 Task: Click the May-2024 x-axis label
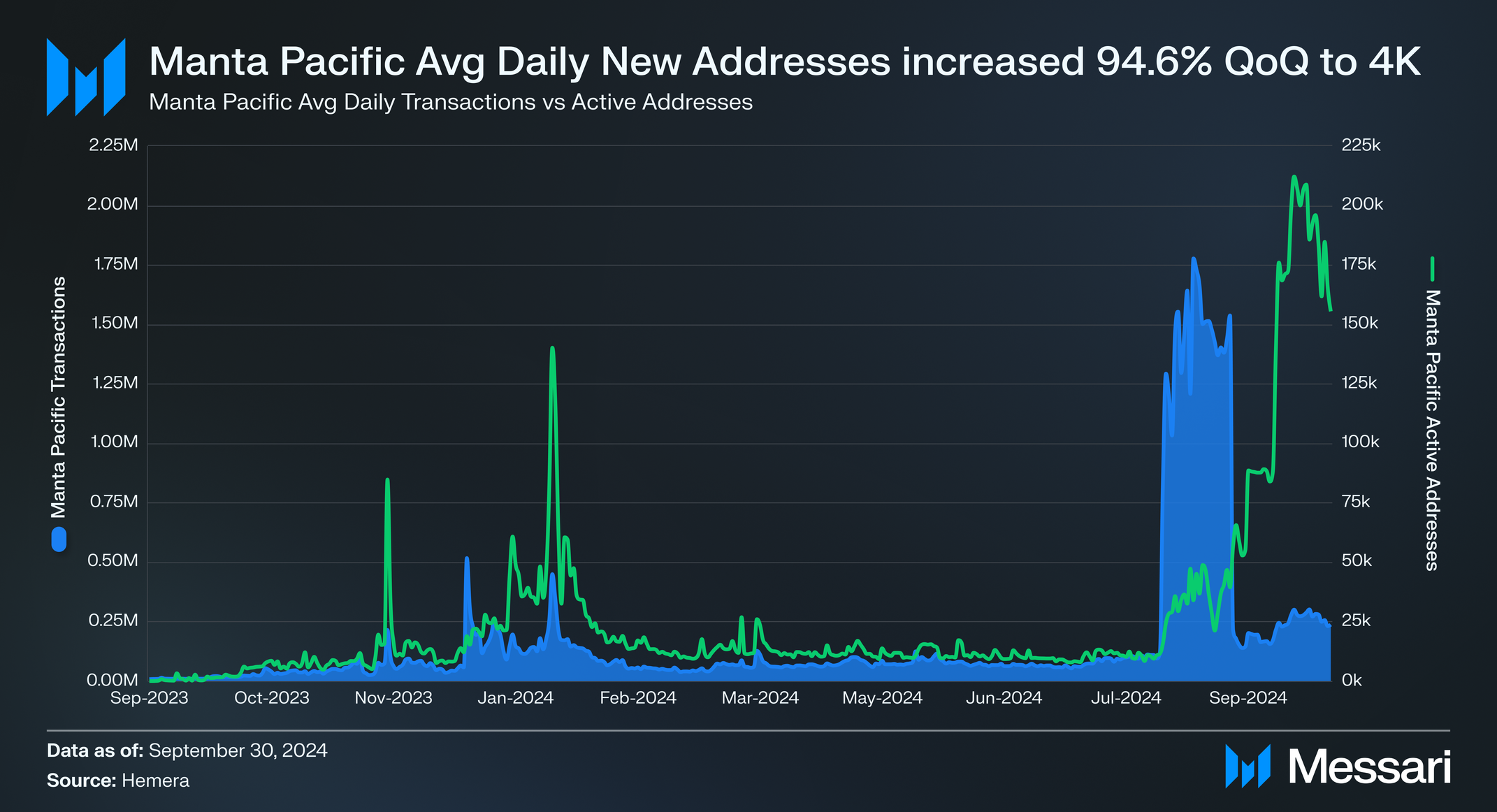click(882, 697)
